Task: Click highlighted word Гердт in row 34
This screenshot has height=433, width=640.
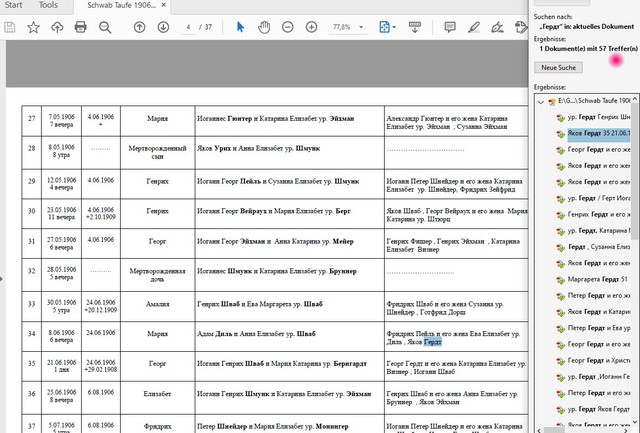Action: (433, 342)
